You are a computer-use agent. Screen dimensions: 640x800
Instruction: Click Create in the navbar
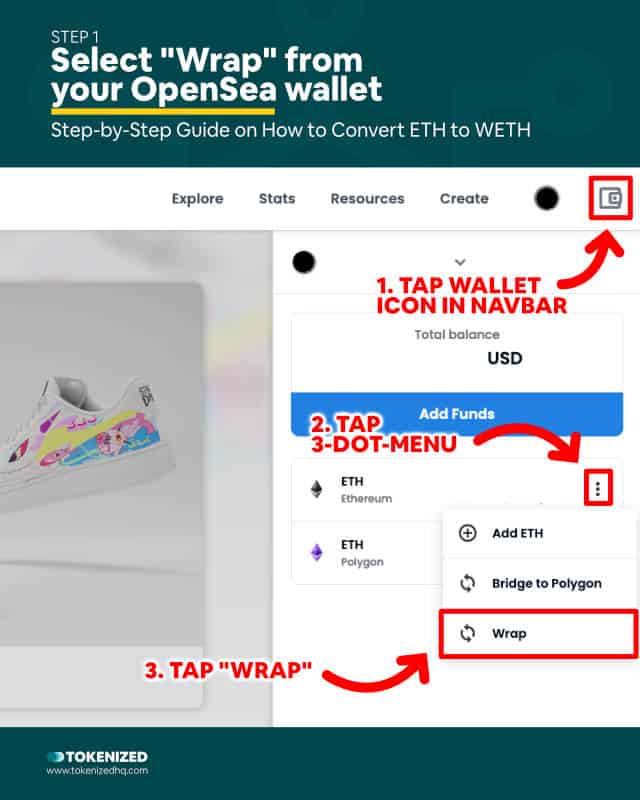pyautogui.click(x=464, y=198)
